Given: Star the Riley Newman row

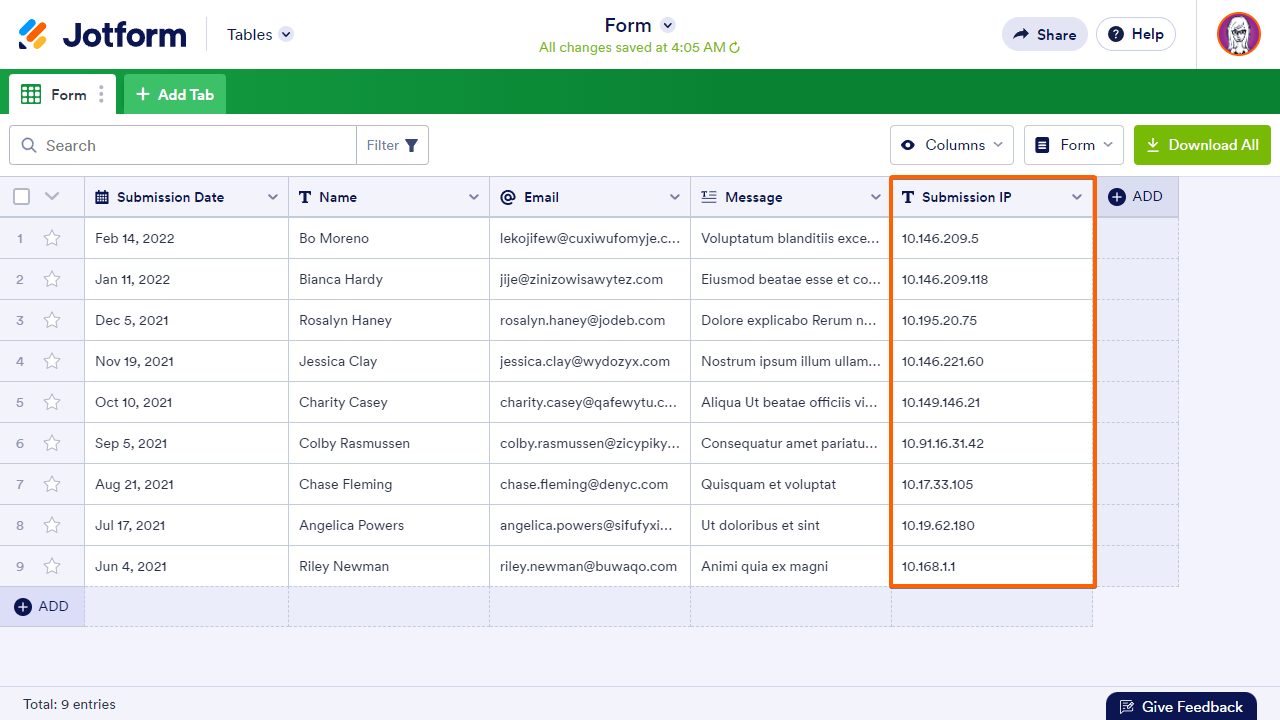Looking at the screenshot, I should click(52, 566).
